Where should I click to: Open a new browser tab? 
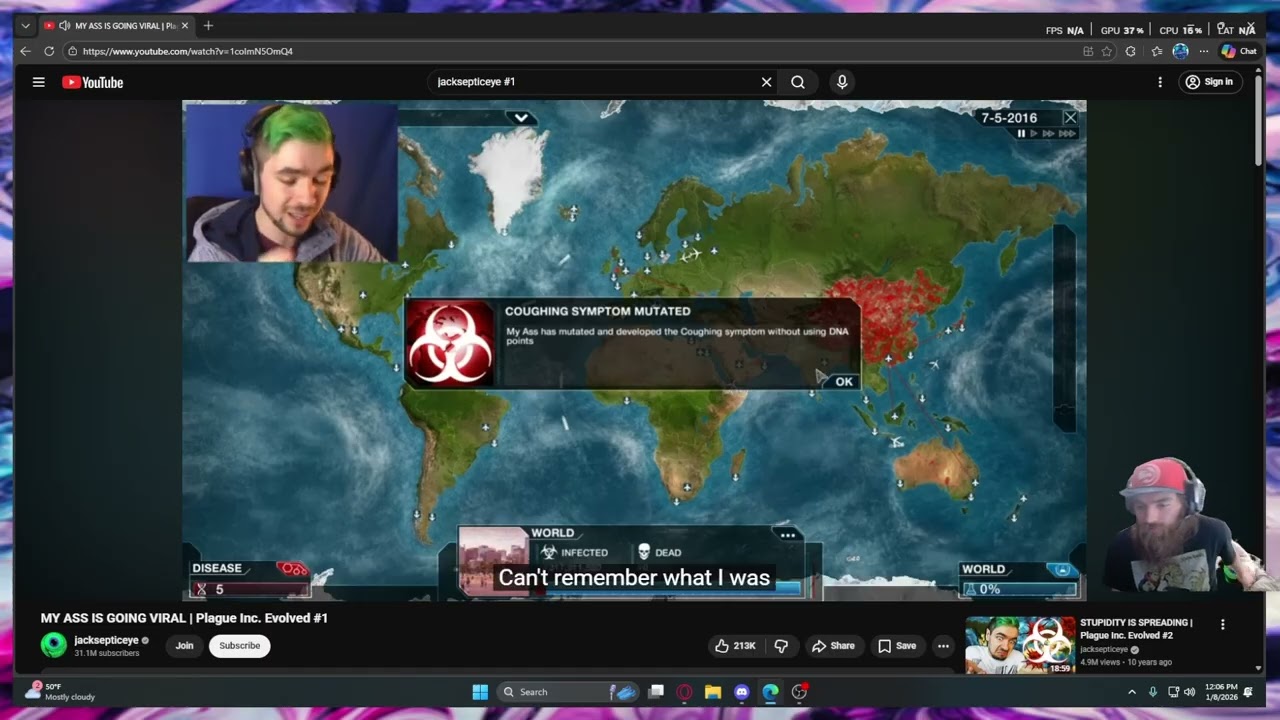click(x=208, y=25)
